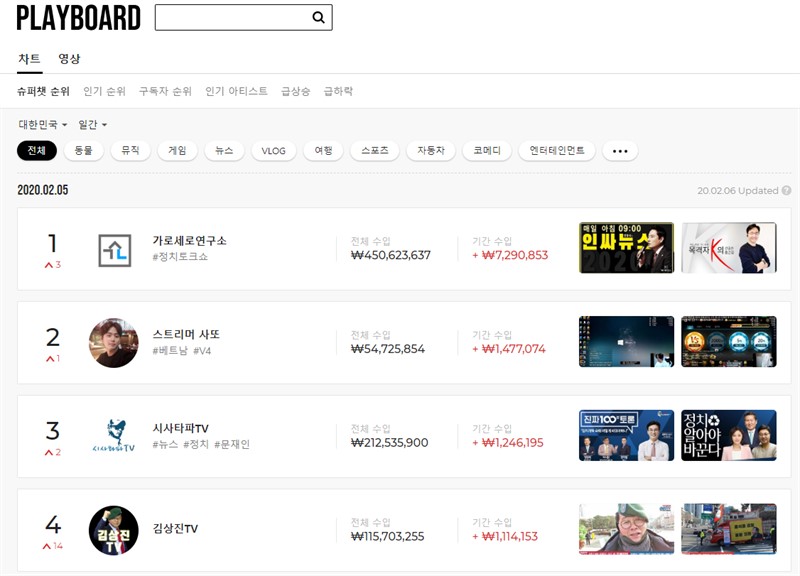Image resolution: width=800 pixels, height=576 pixels.
Task: Open 김상진TV channel avatar
Action: [x=114, y=530]
